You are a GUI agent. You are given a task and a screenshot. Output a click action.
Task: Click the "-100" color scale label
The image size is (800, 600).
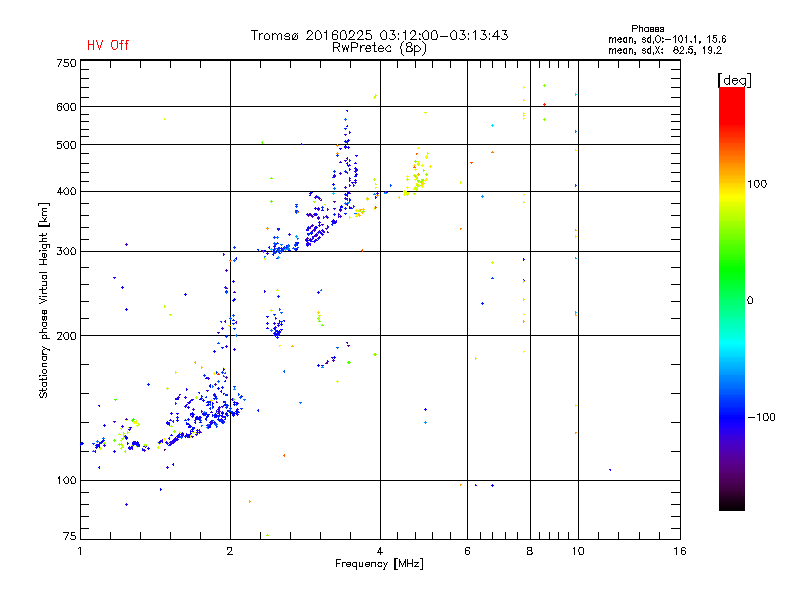(761, 417)
